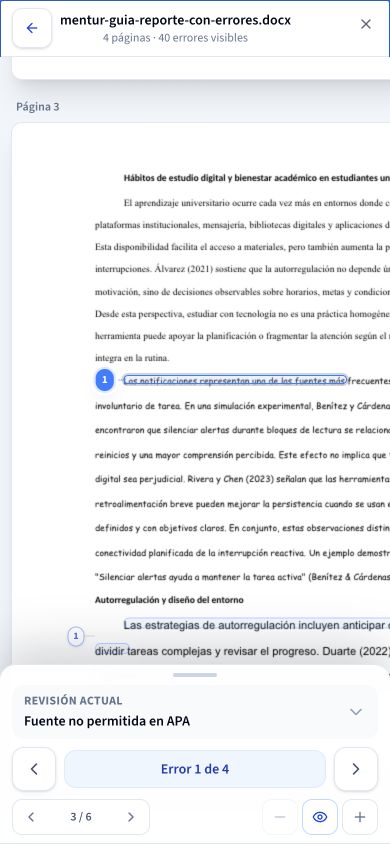Close the document viewer with X
Viewport: 390px width, 844px height.
[366, 24]
